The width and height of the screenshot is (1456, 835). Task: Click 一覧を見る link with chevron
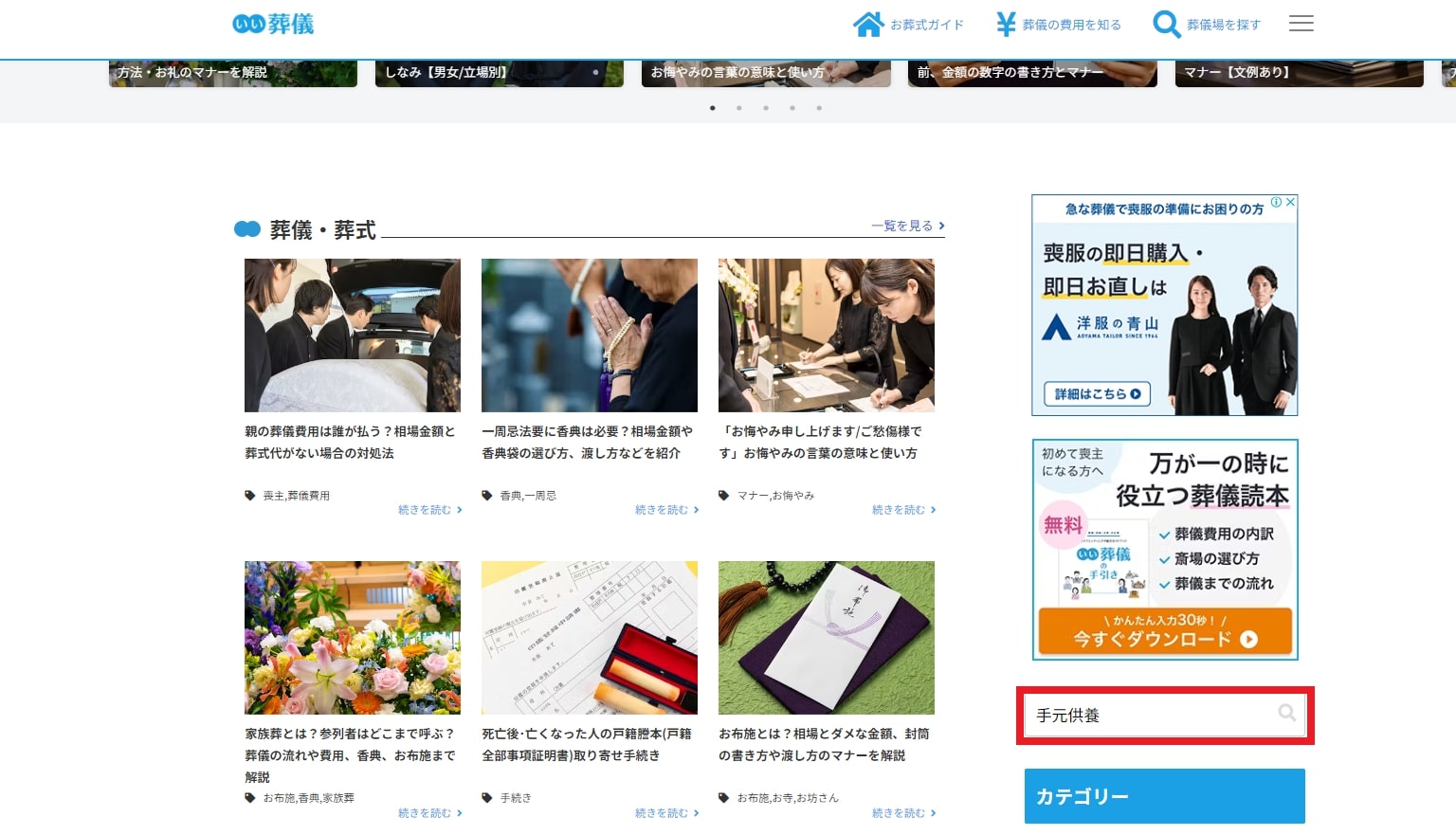coord(907,226)
